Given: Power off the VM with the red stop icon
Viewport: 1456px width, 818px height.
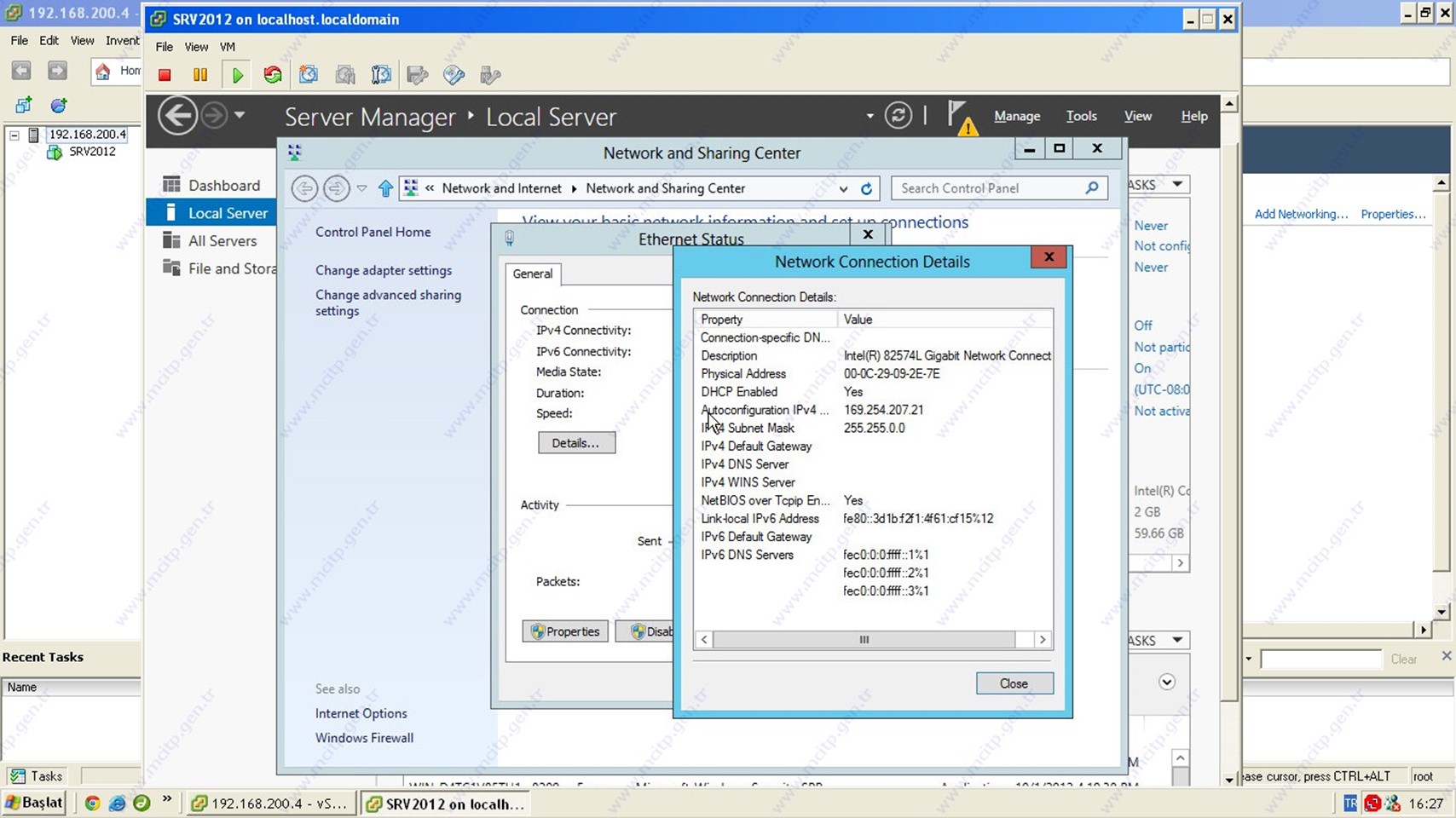Looking at the screenshot, I should click(165, 75).
